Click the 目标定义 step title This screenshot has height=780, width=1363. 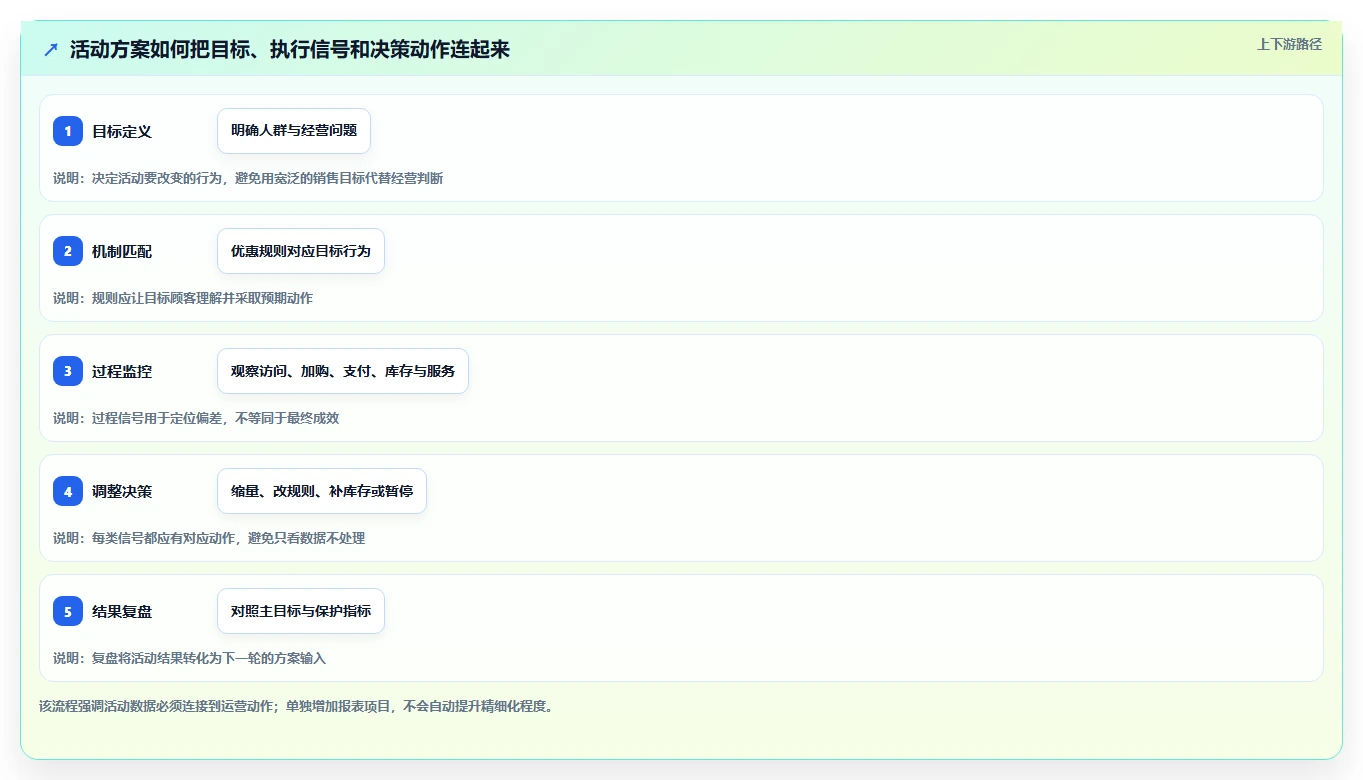point(122,131)
